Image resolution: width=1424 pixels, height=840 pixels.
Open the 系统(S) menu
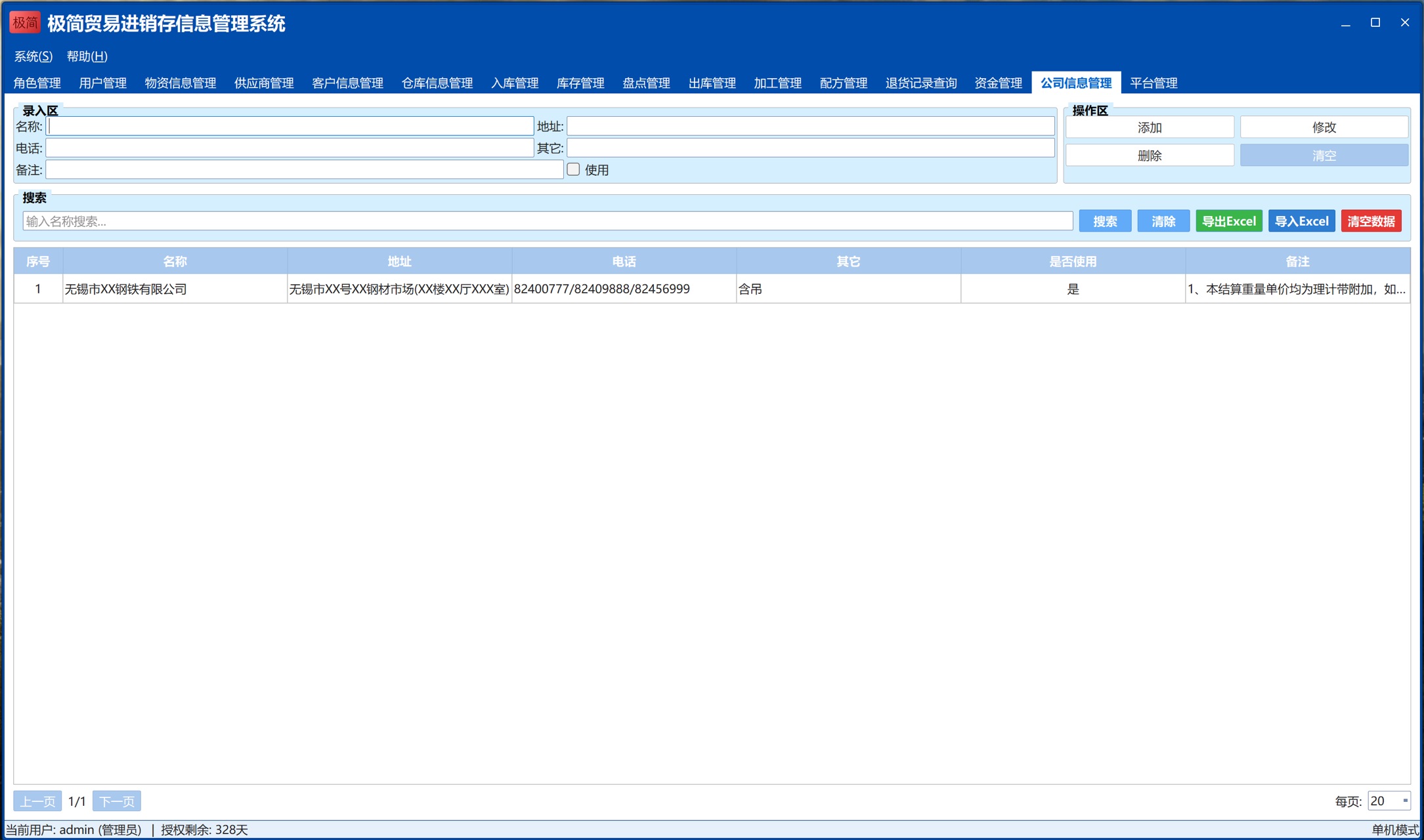[33, 56]
